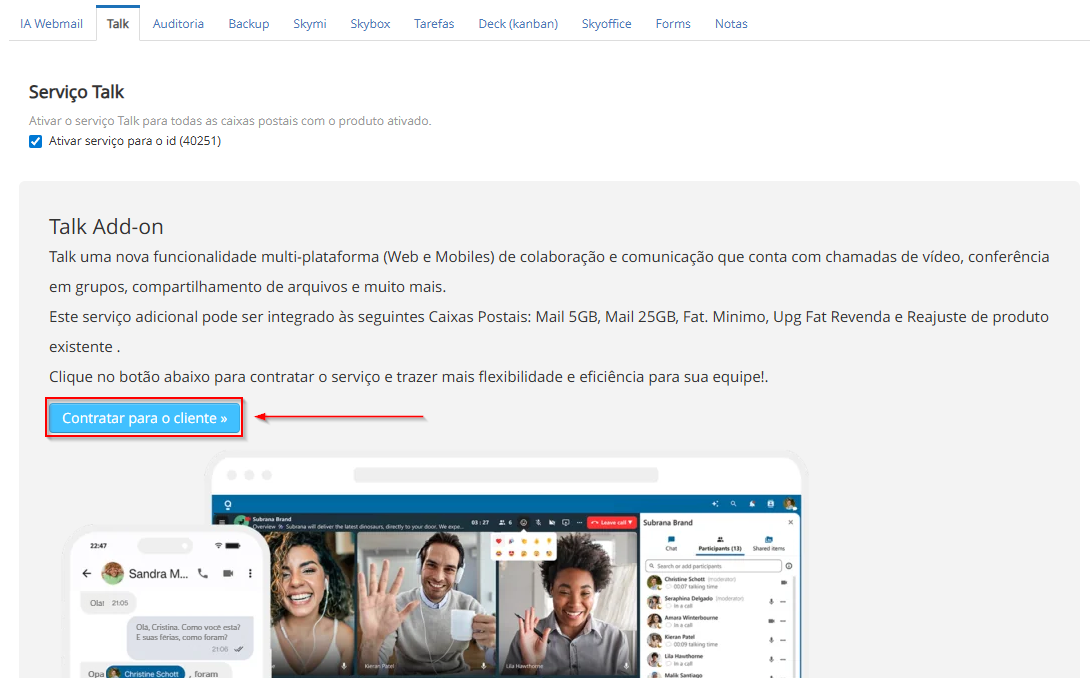Open the Backup tab
The height and width of the screenshot is (678, 1091).
pos(248,23)
